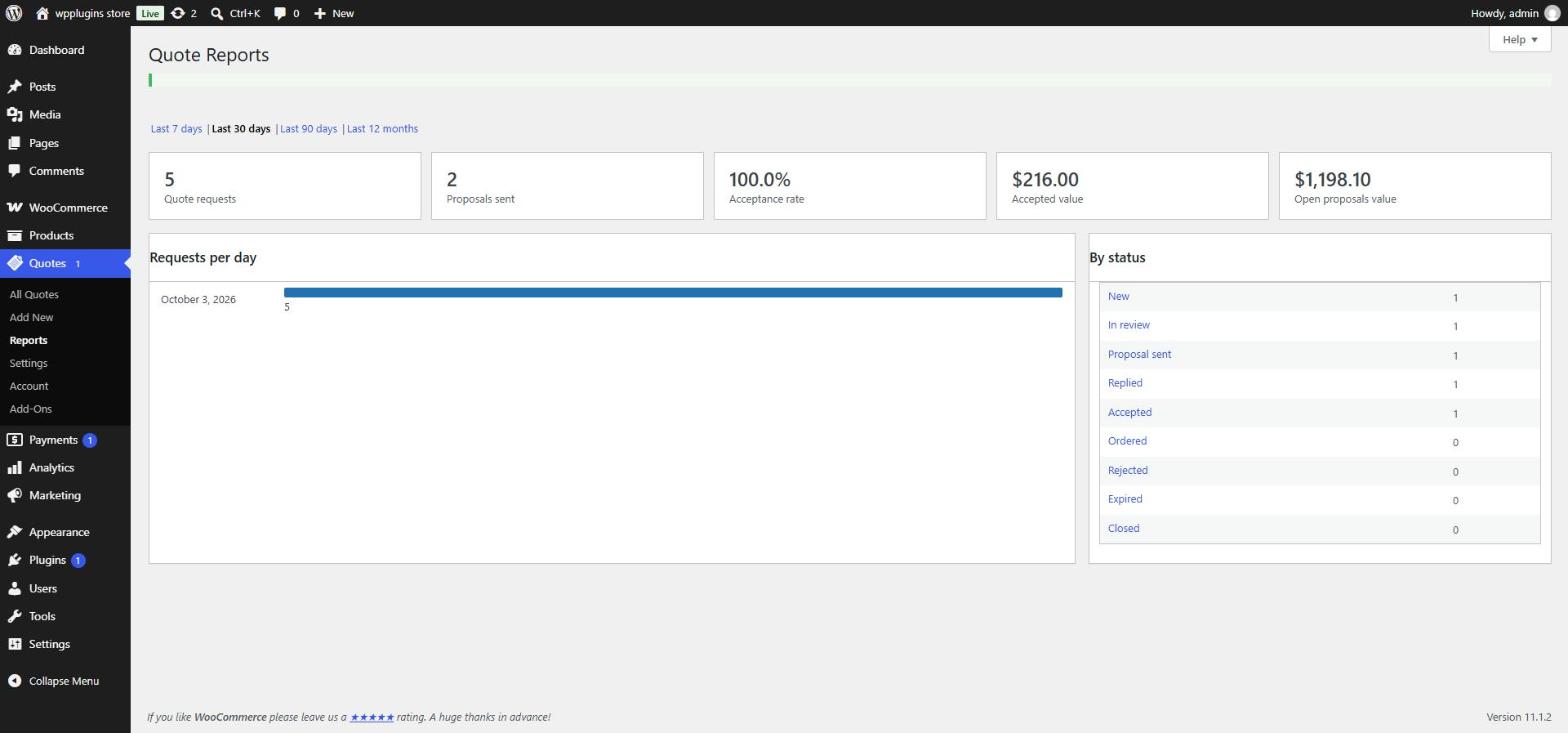Click the updates icon showing 2
Screen dimensions: 1568x733
point(178,13)
